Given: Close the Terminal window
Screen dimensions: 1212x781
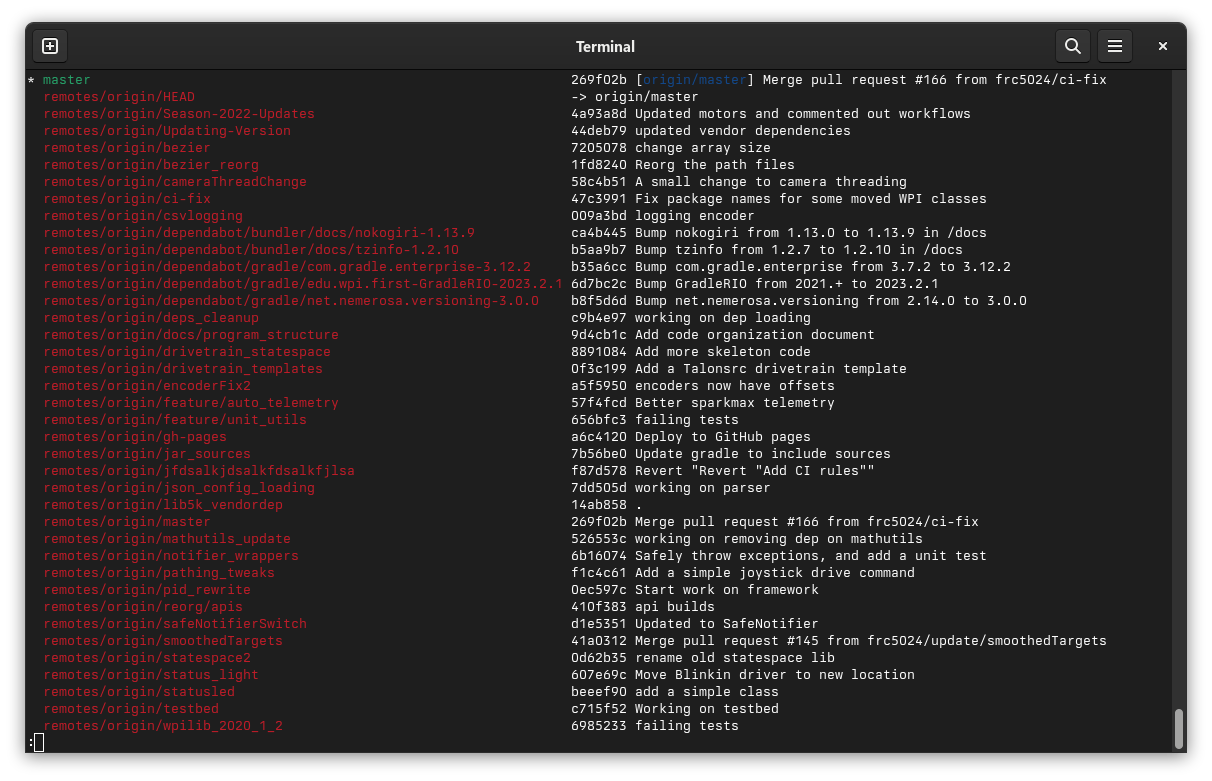Looking at the screenshot, I should point(1162,46).
